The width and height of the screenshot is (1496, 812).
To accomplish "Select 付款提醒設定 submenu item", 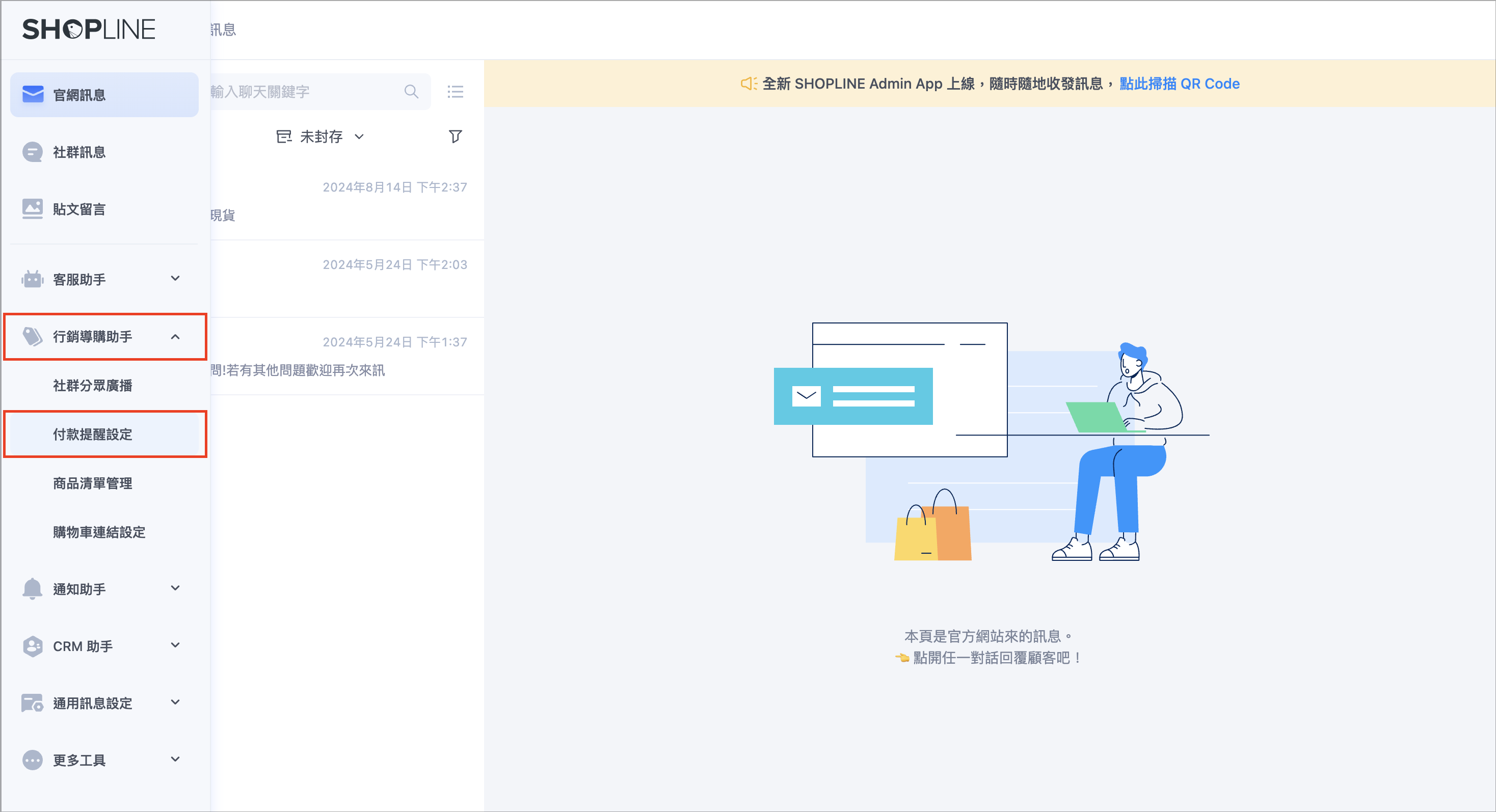I will coord(104,434).
